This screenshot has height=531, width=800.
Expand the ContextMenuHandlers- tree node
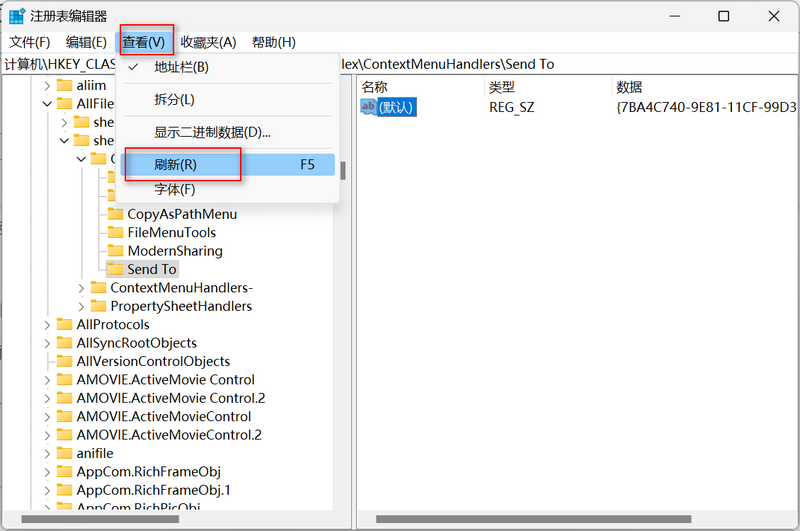pyautogui.click(x=82, y=288)
